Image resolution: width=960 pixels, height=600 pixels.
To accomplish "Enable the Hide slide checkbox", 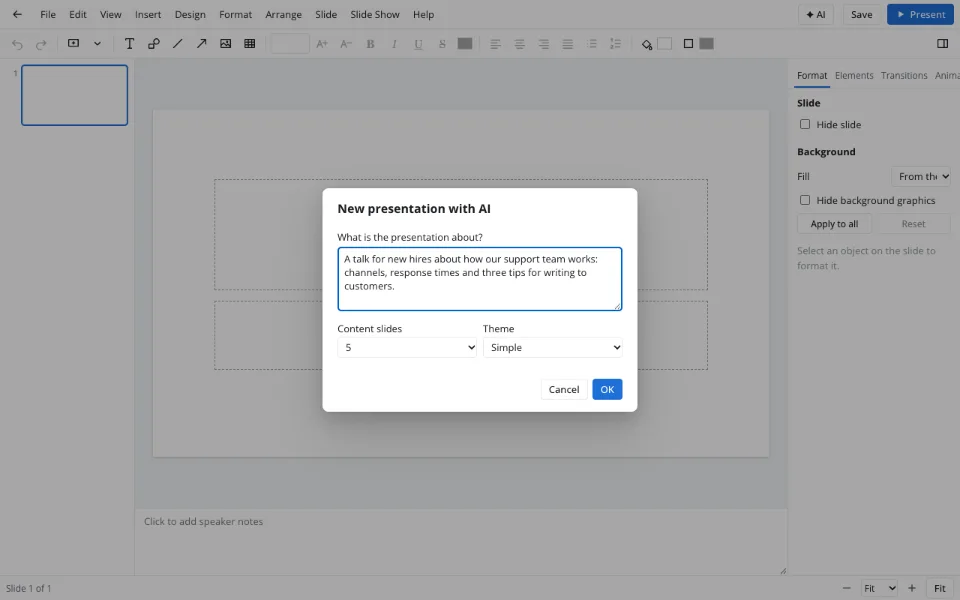I will (805, 124).
